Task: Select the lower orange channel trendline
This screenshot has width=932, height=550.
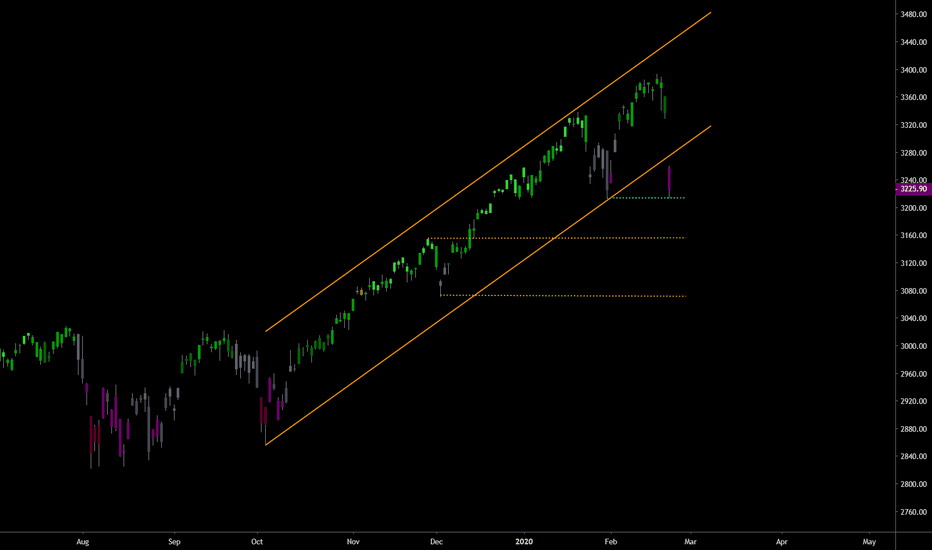Action: coord(487,285)
